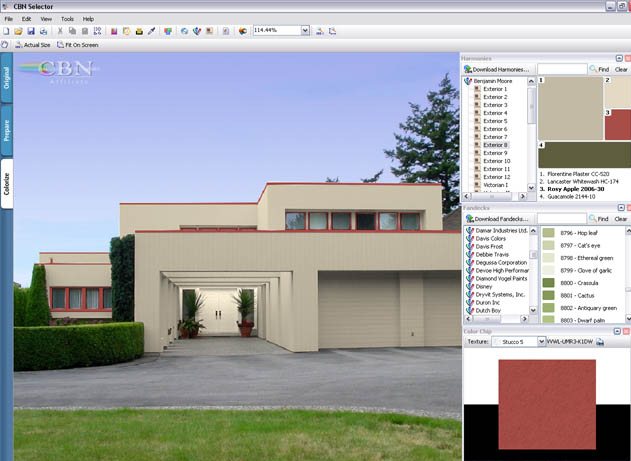Click the large red color chip preview
The height and width of the screenshot is (461, 631).
(547, 404)
